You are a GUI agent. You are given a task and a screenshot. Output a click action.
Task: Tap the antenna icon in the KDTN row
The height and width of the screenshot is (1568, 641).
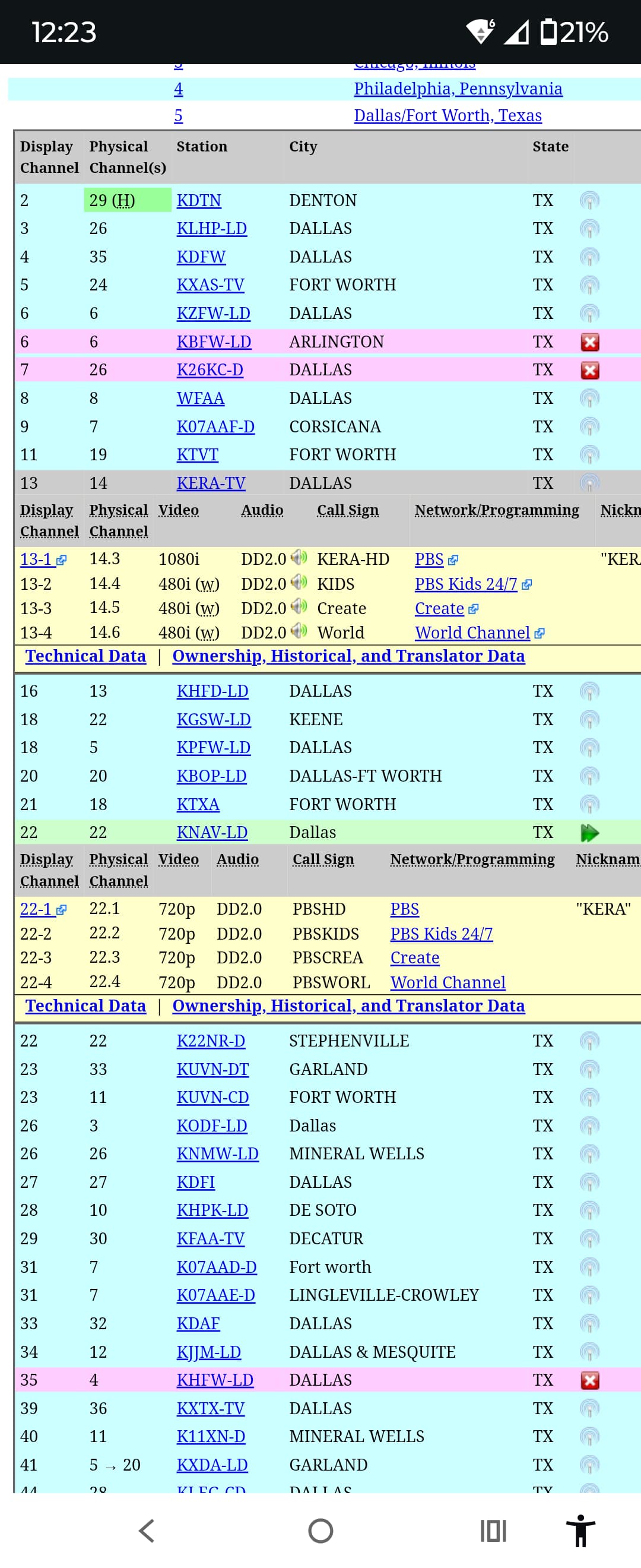[589, 200]
